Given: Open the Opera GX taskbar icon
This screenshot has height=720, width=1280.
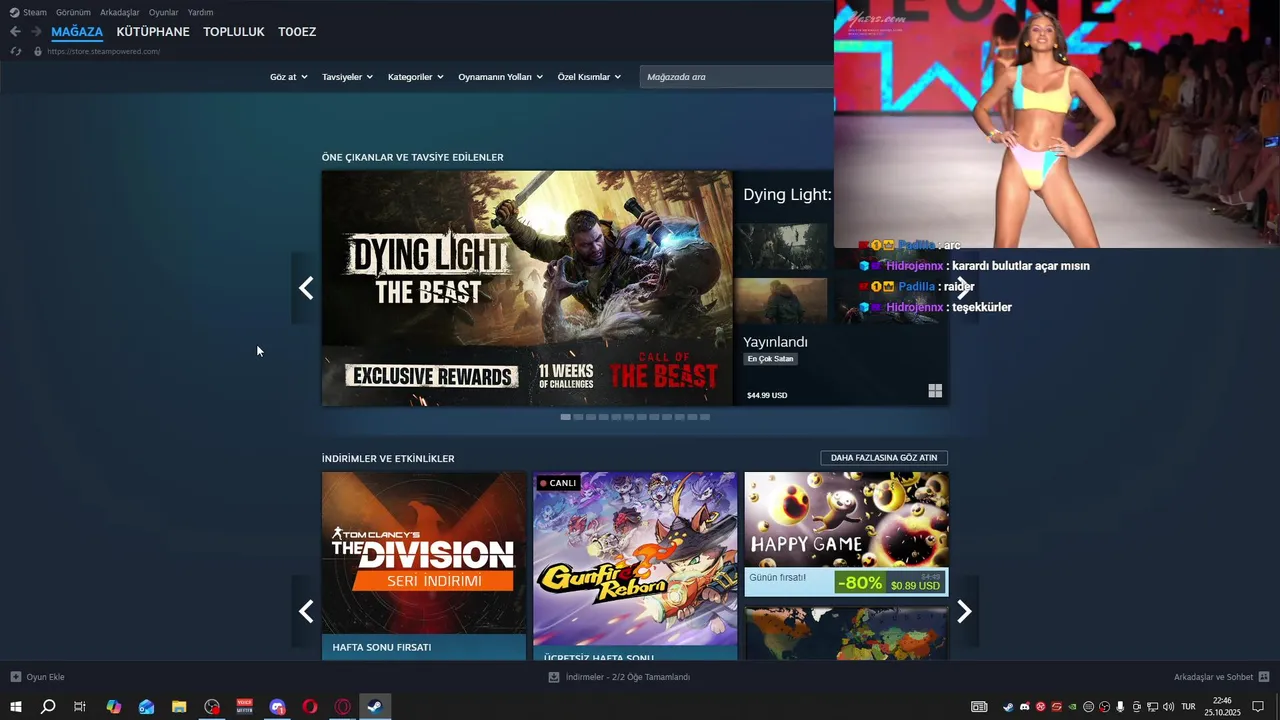Looking at the screenshot, I should tap(343, 707).
